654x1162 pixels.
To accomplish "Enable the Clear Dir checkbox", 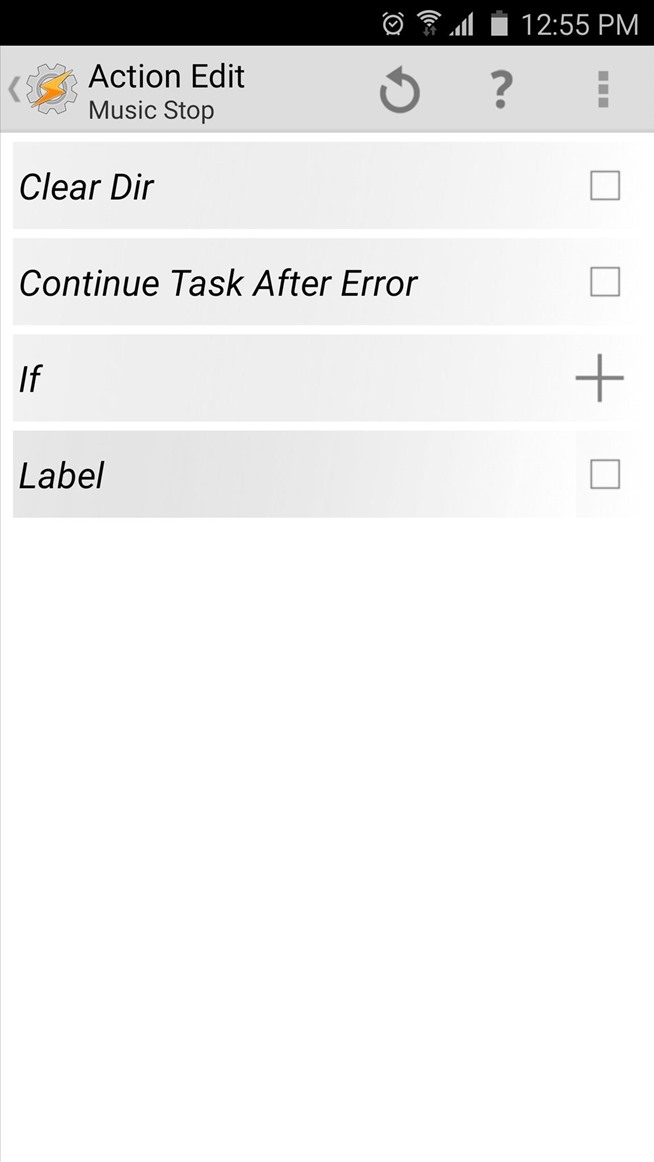I will pyautogui.click(x=605, y=186).
